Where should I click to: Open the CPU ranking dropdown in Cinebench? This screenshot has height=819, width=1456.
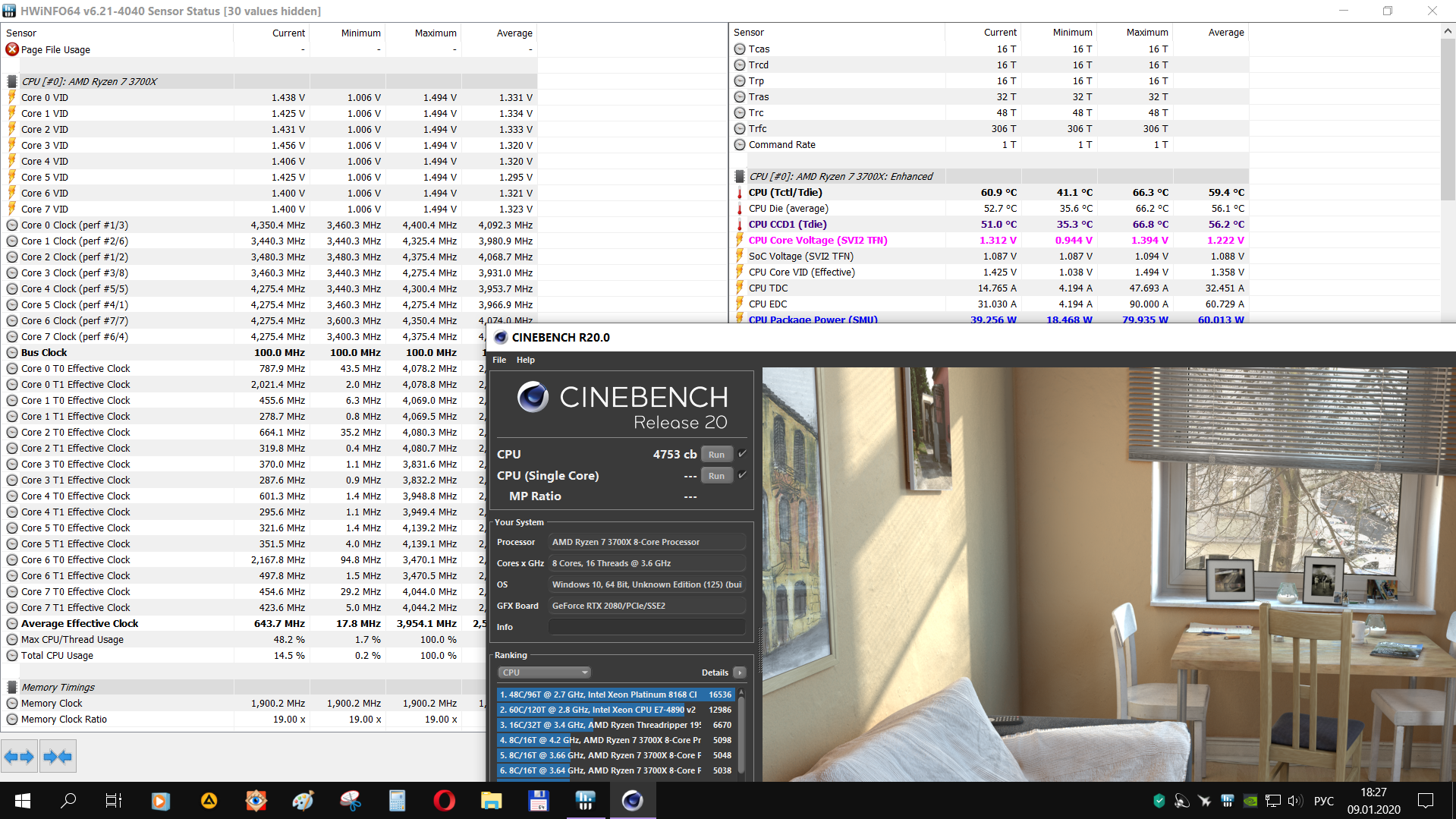tap(545, 673)
